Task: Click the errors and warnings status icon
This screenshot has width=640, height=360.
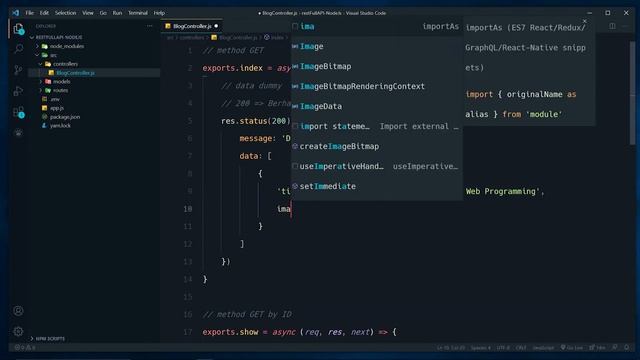Action: click(x=25, y=348)
